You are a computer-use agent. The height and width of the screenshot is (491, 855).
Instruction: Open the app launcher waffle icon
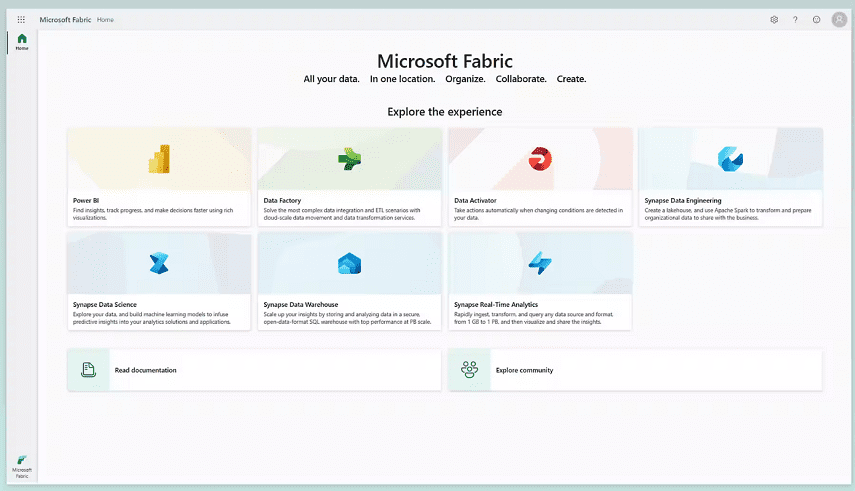click(x=21, y=20)
